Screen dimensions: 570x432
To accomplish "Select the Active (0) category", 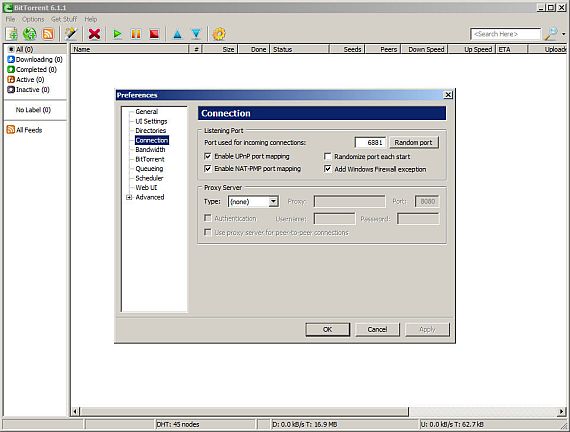I will click(x=26, y=79).
